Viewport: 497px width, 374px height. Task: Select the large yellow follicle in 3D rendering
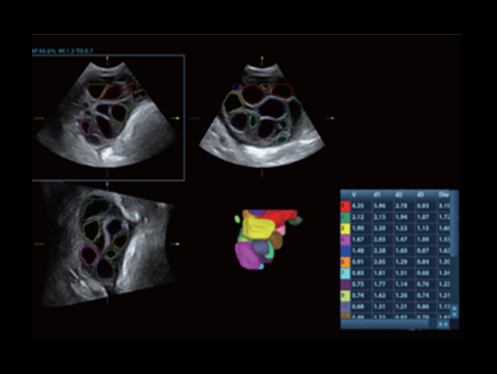(258, 227)
